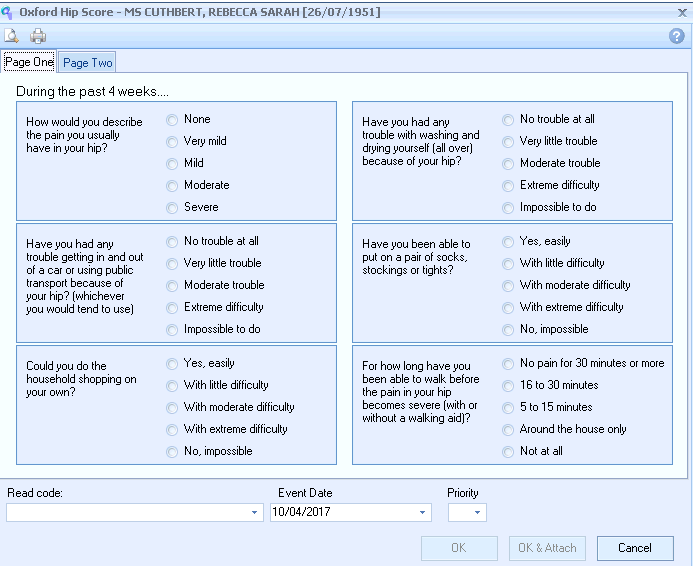The height and width of the screenshot is (566, 693).
Task: Click the printer icon in toolbar
Action: [38, 36]
